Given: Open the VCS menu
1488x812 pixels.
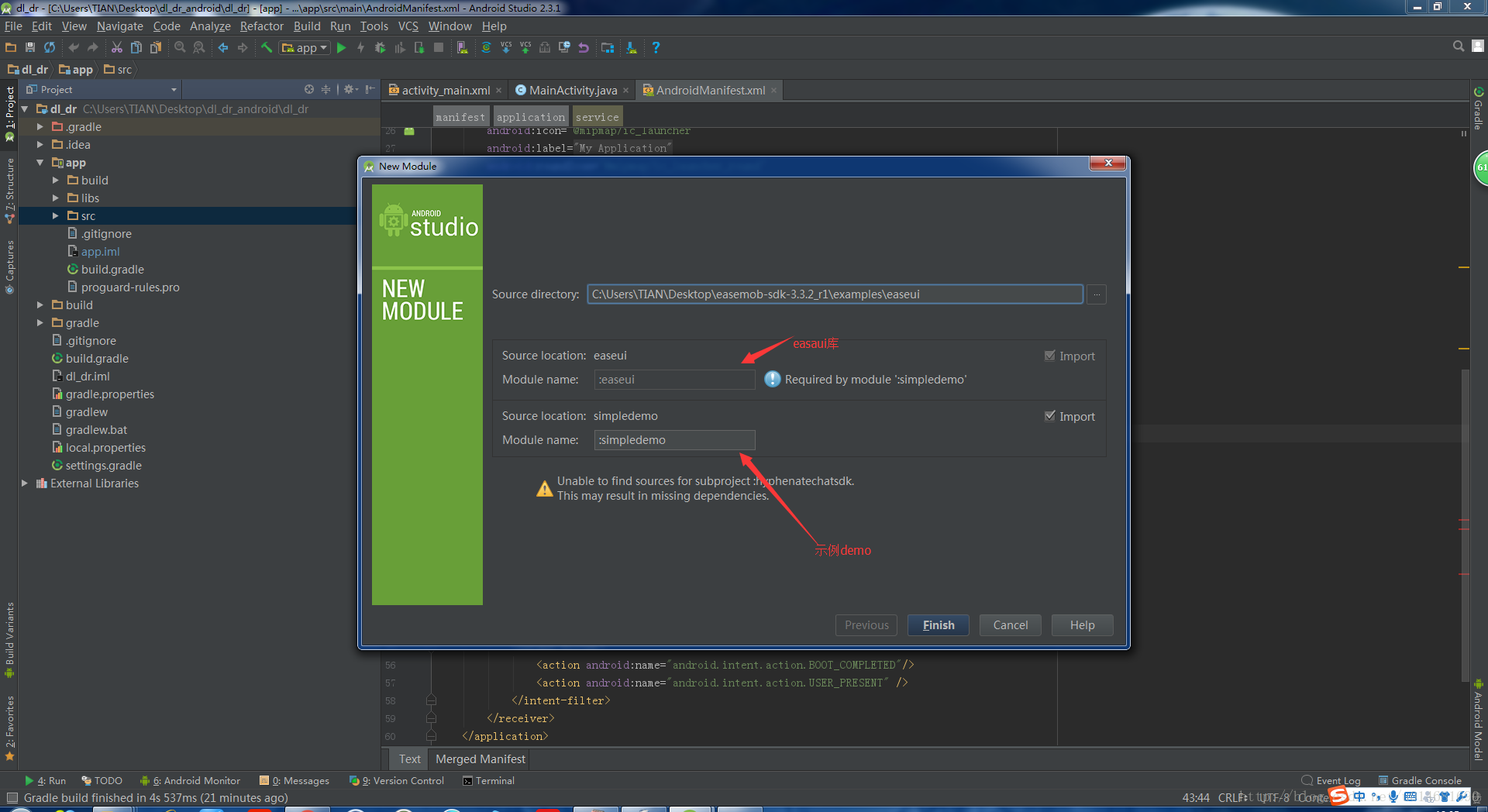Looking at the screenshot, I should (x=408, y=26).
